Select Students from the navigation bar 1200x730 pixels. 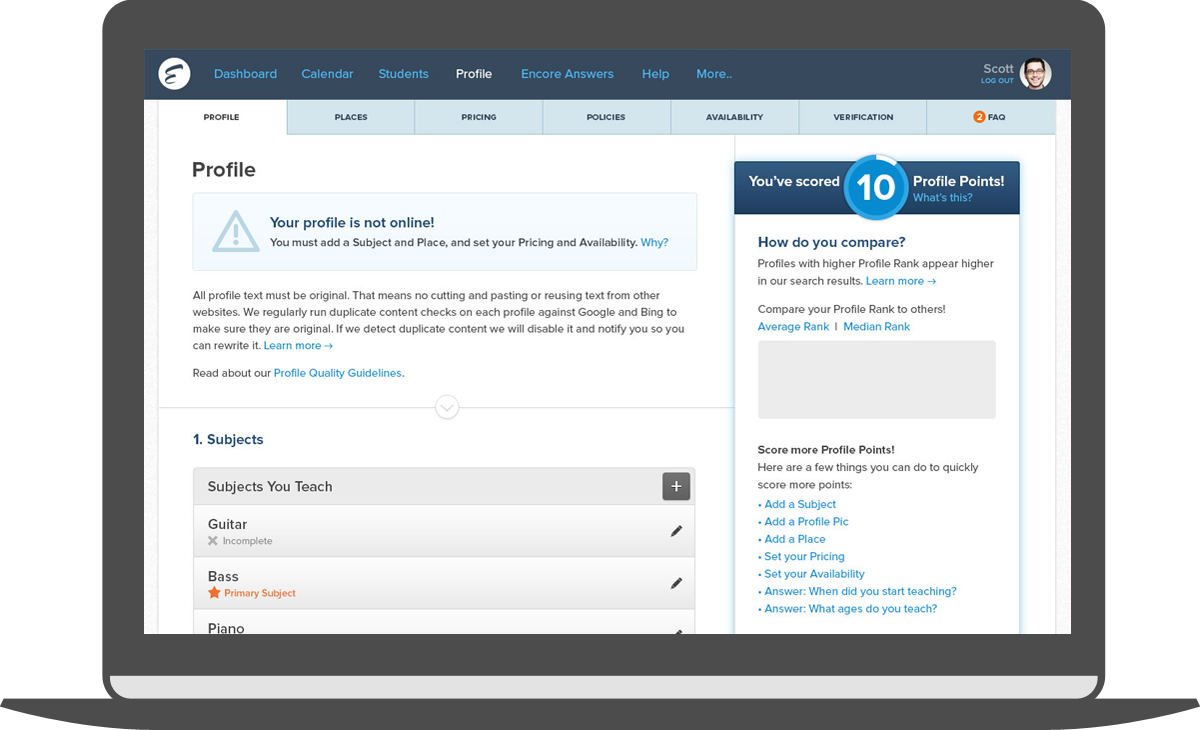click(x=403, y=74)
